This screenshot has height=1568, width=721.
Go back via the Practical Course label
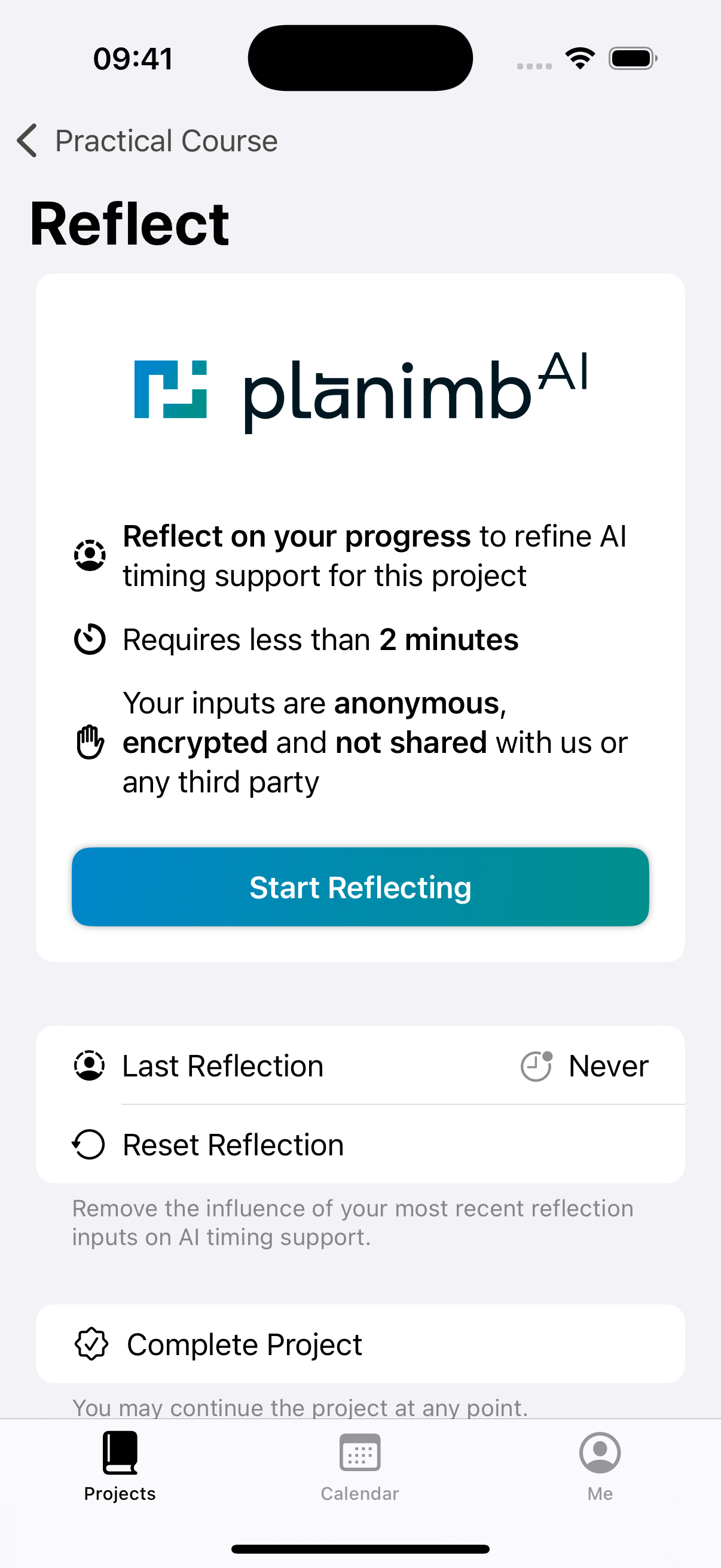click(167, 141)
